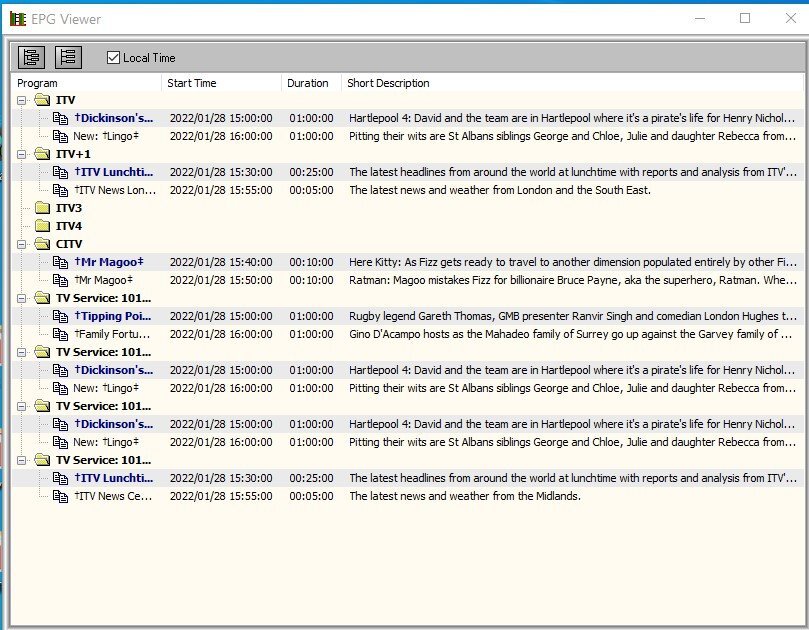Collapse the ITV+1 channel node
Screen dimensions: 809x630
point(21,154)
